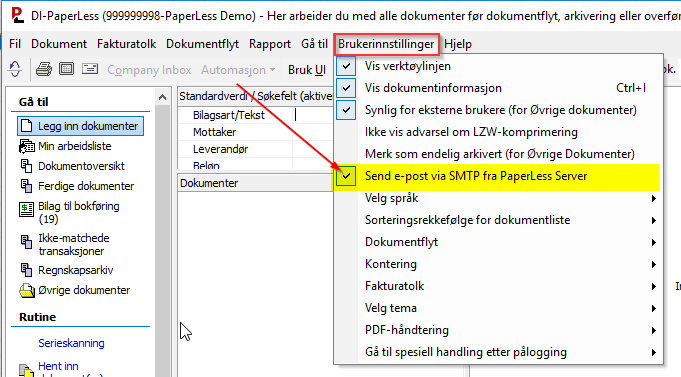Viewport: 681px width, 377px height.
Task: Click the green form toolbar icon
Action: (66, 69)
